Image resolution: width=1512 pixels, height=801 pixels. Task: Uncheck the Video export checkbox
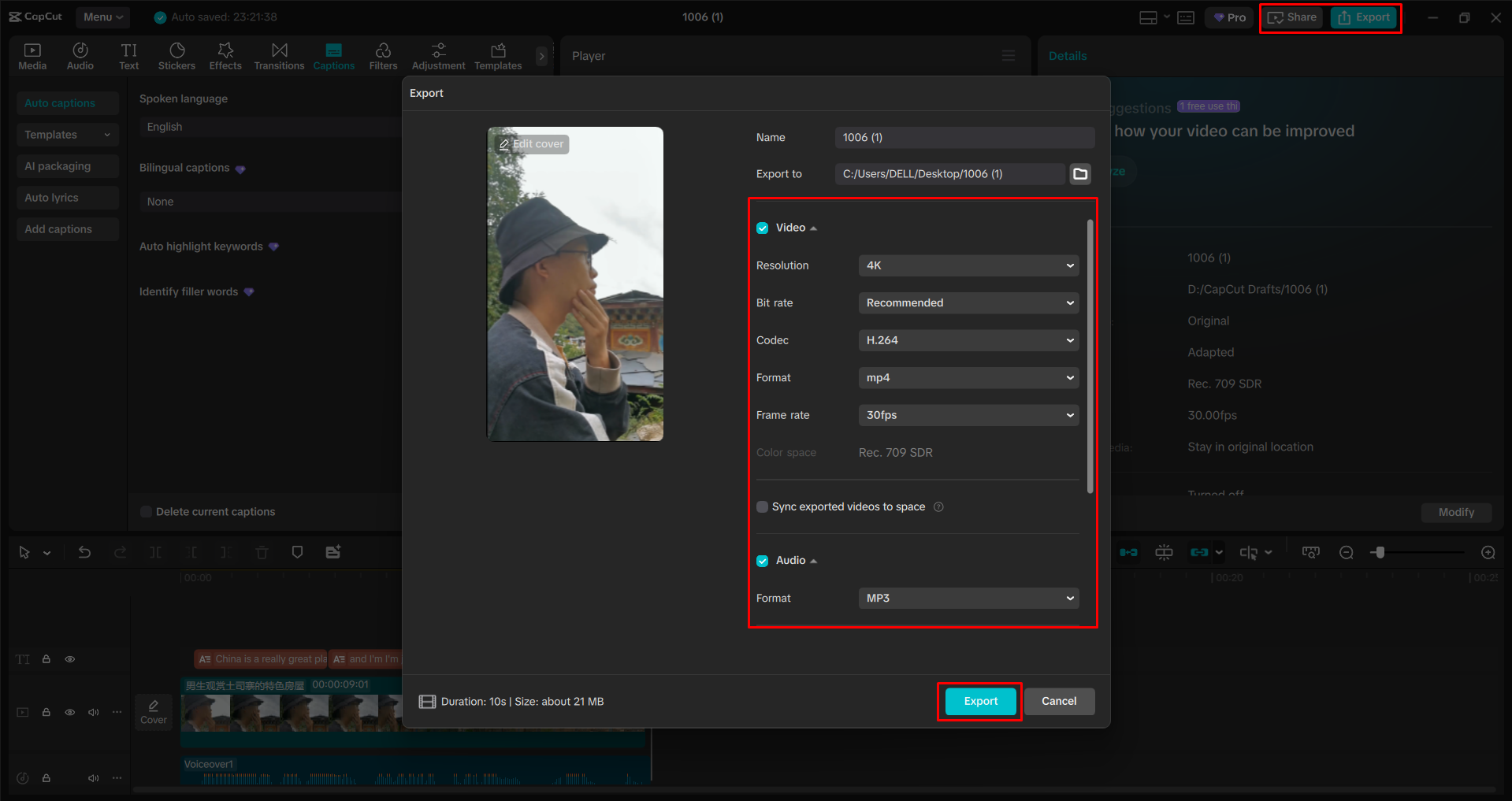pos(762,228)
